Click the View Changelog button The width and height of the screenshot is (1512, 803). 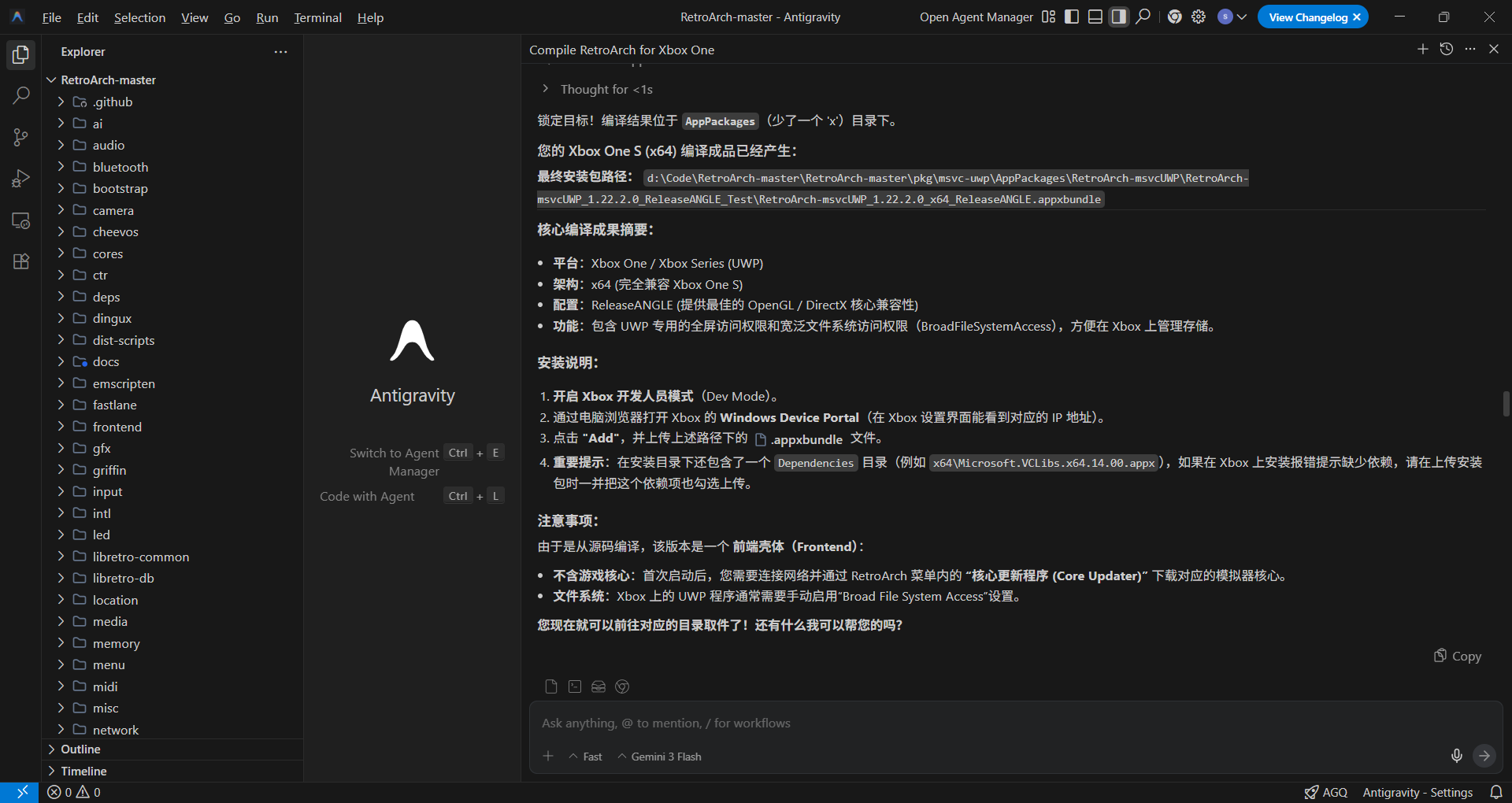[1307, 17]
